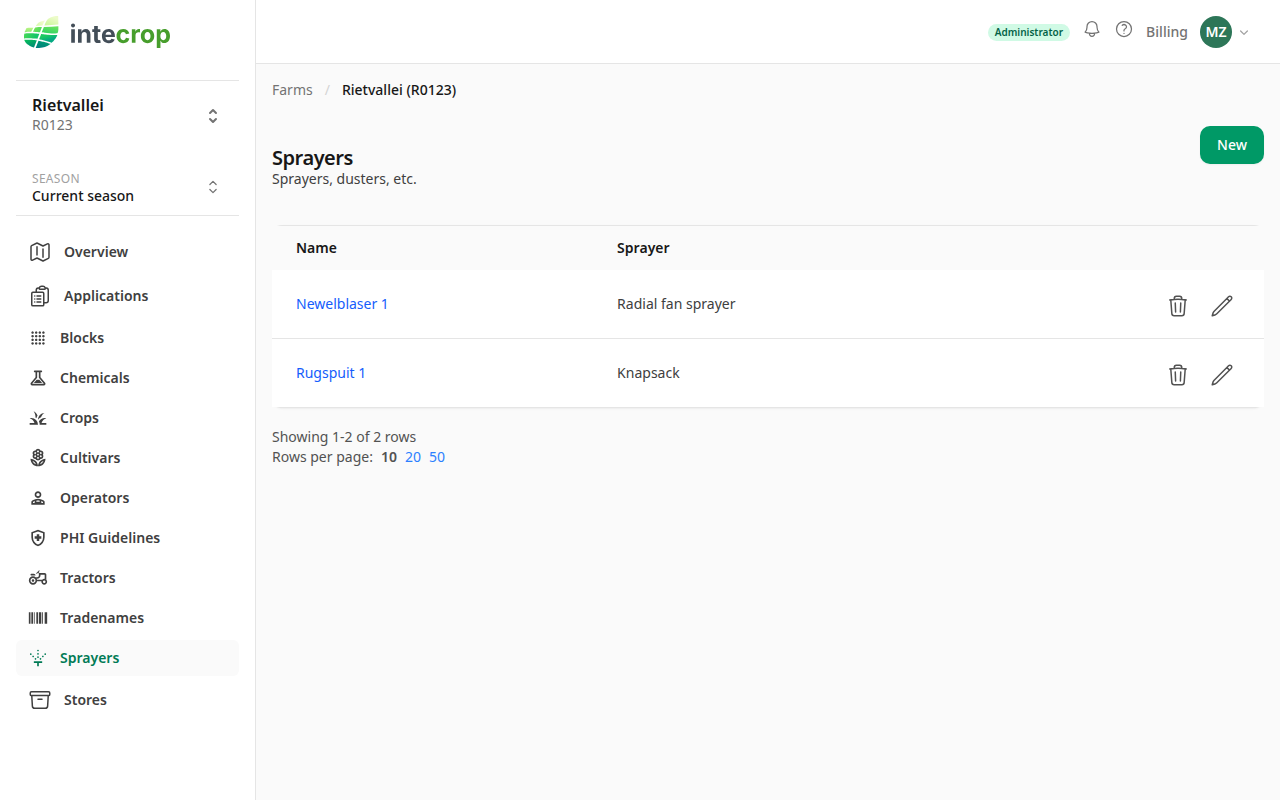This screenshot has height=800, width=1280.
Task: Go back to Farms breadcrumb
Action: pos(292,90)
